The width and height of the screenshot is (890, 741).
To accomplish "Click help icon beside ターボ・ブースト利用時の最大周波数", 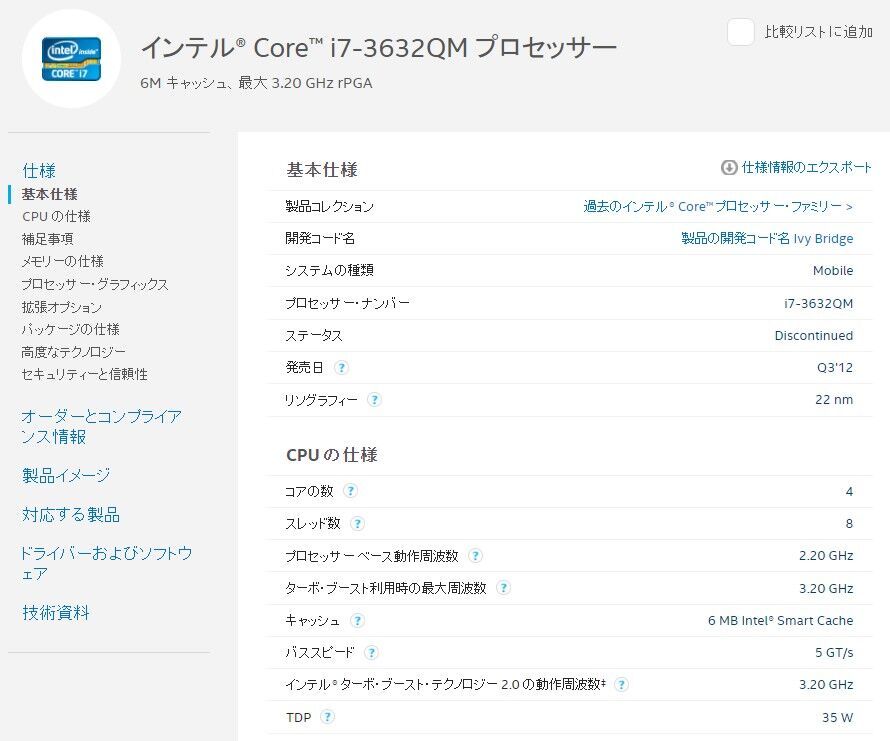I will point(503,588).
